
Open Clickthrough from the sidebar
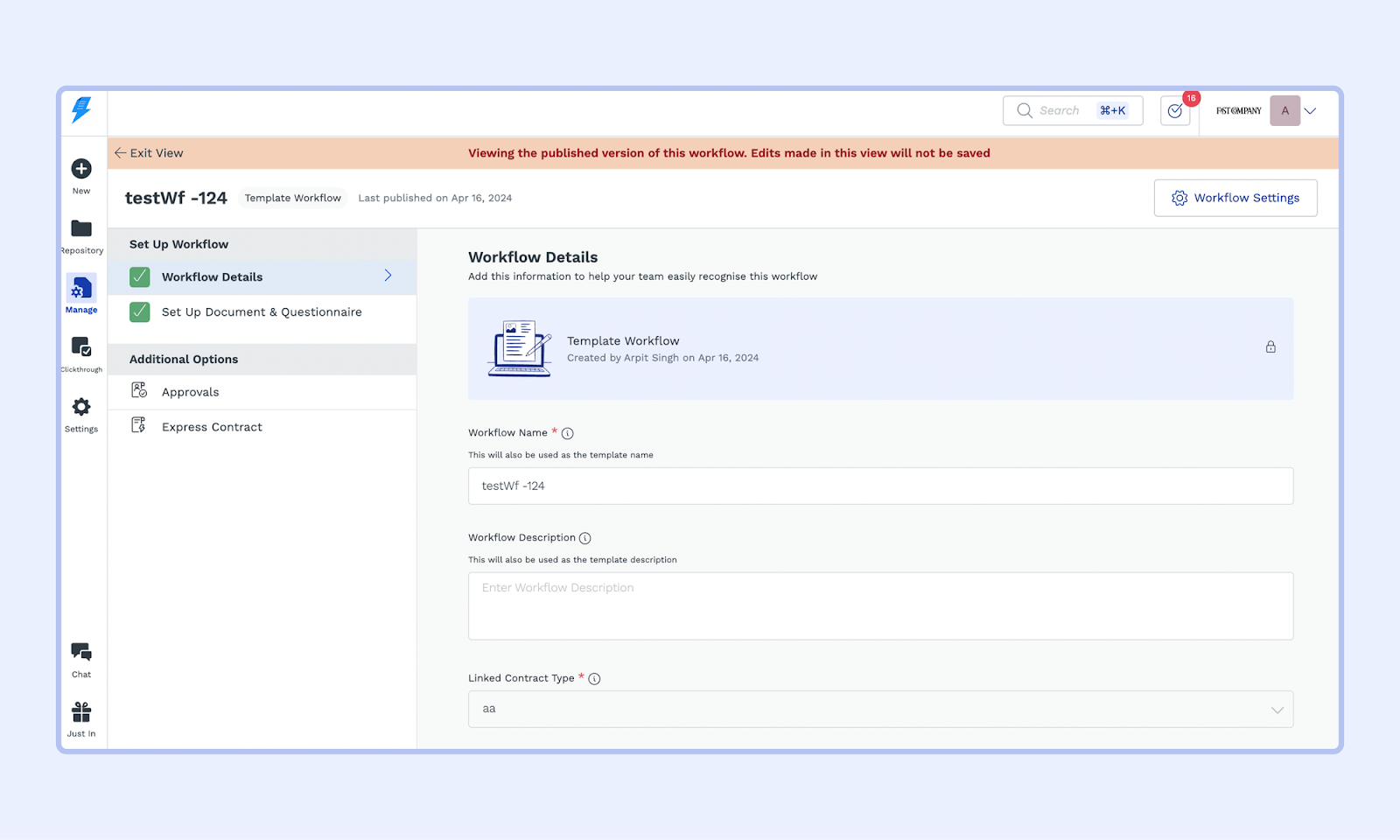pyautogui.click(x=81, y=347)
